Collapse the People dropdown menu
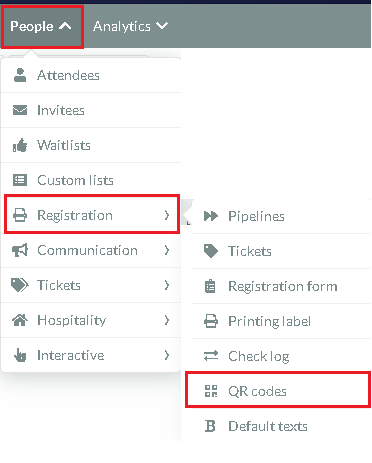The width and height of the screenshot is (372, 463). coord(42,26)
